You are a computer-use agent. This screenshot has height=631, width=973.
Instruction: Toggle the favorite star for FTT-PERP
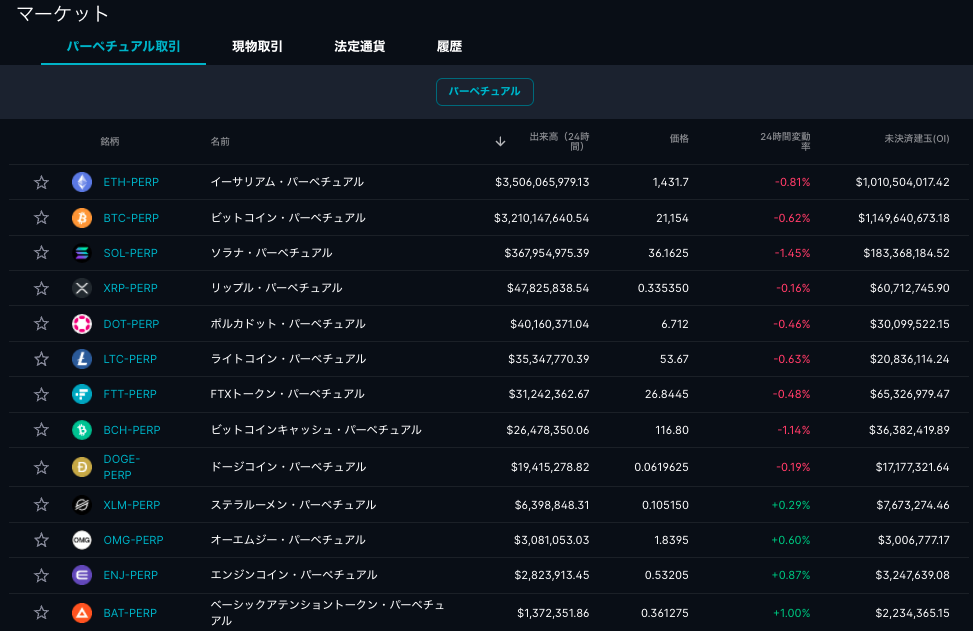[41, 394]
